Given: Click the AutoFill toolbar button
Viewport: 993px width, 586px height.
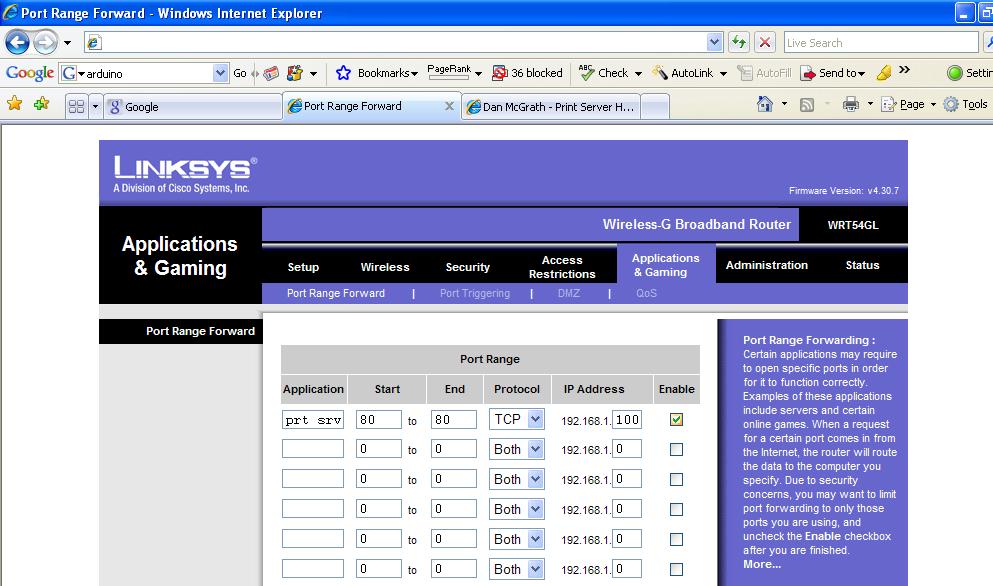Looking at the screenshot, I should pos(764,73).
